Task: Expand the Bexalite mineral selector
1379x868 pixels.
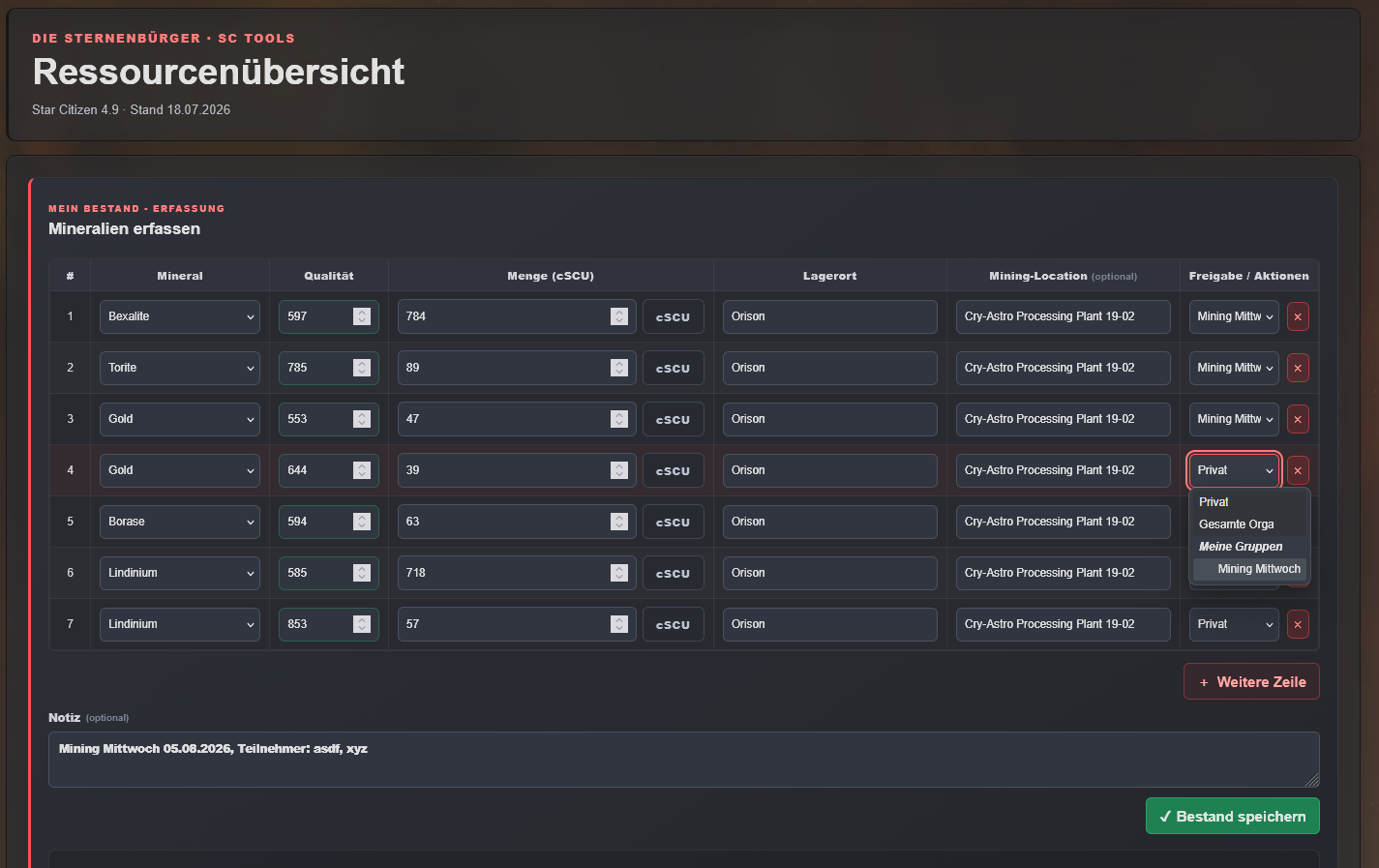Action: (180, 316)
